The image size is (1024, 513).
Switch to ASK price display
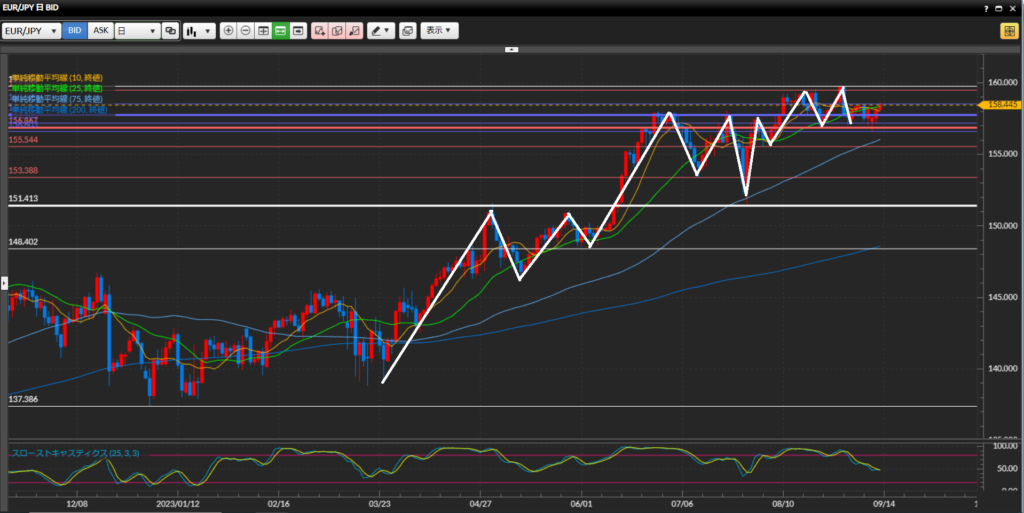pos(101,31)
